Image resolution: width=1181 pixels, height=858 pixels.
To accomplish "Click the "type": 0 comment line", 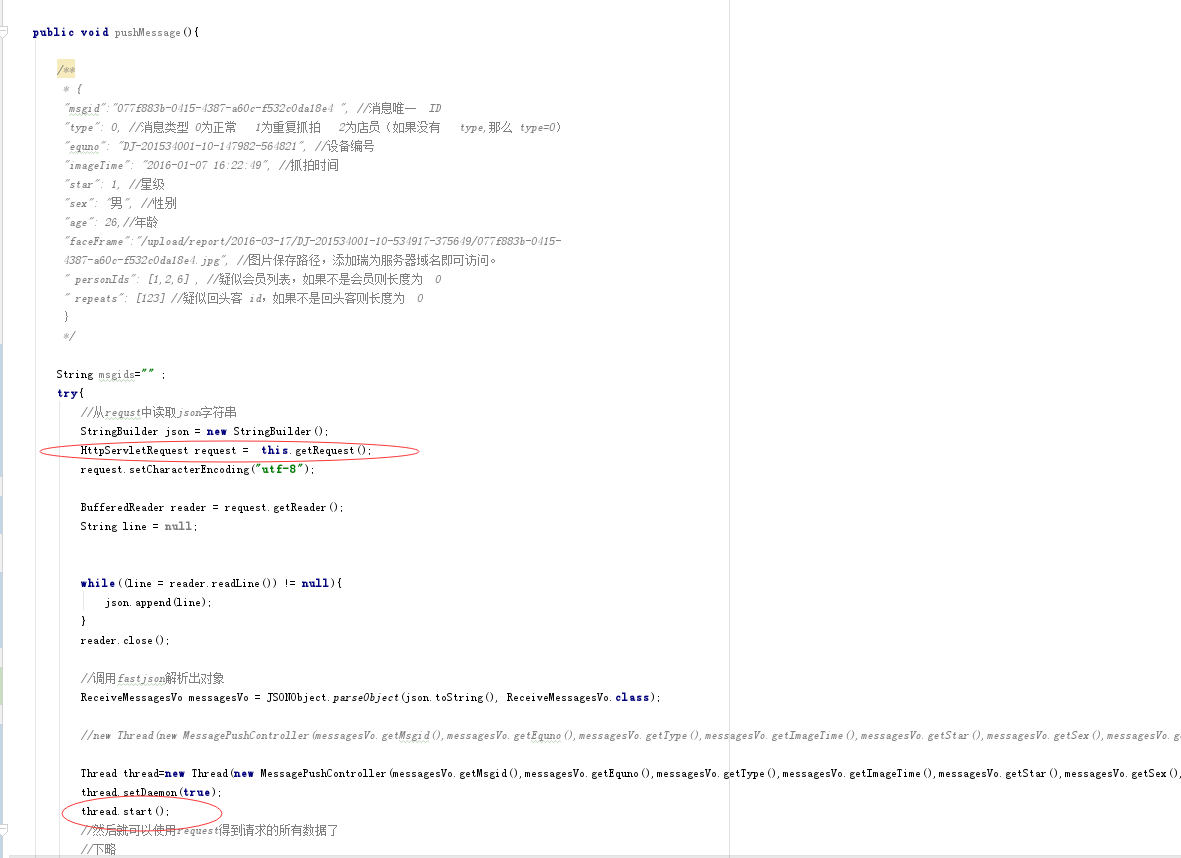I will click(x=313, y=127).
